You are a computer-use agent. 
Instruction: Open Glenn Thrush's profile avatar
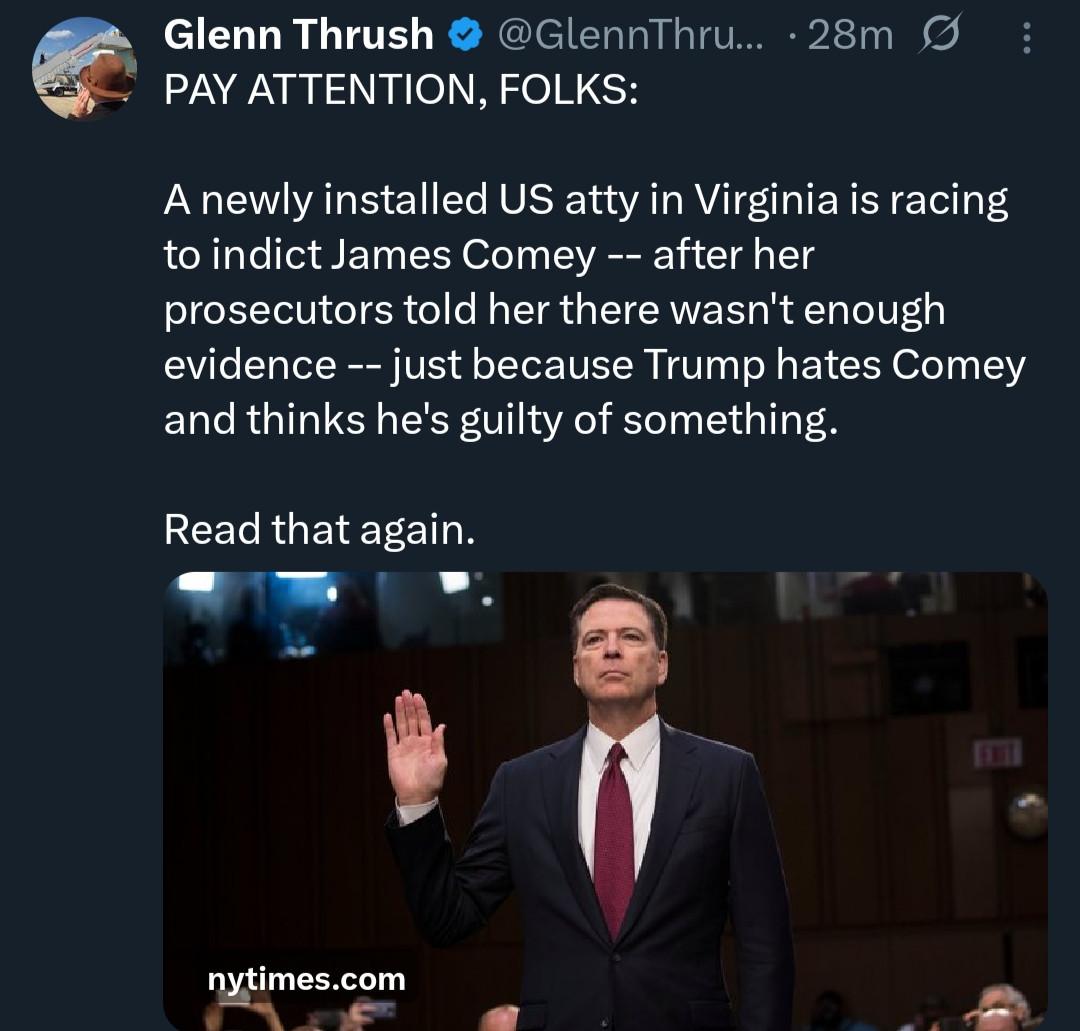pyautogui.click(x=84, y=69)
